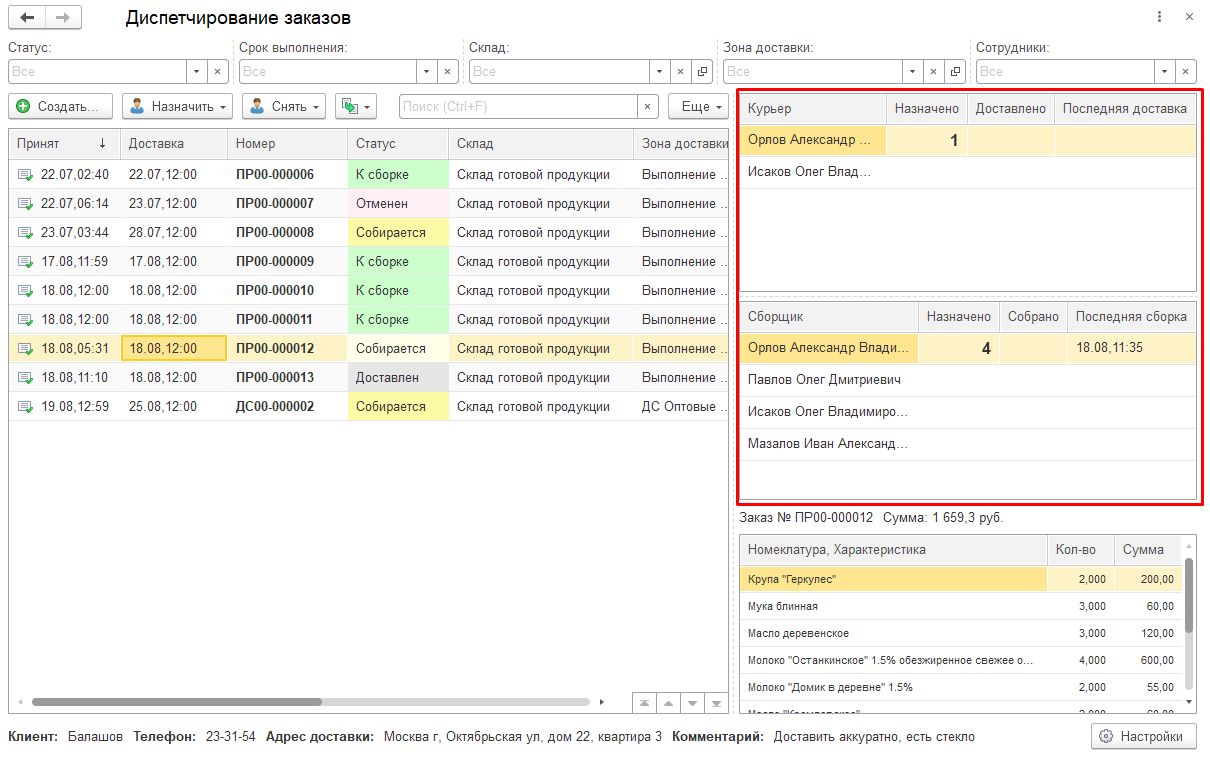Image resolution: width=1210 pixels, height=759 pixels.
Task: Select item Масло деревенское
Action: (960, 633)
